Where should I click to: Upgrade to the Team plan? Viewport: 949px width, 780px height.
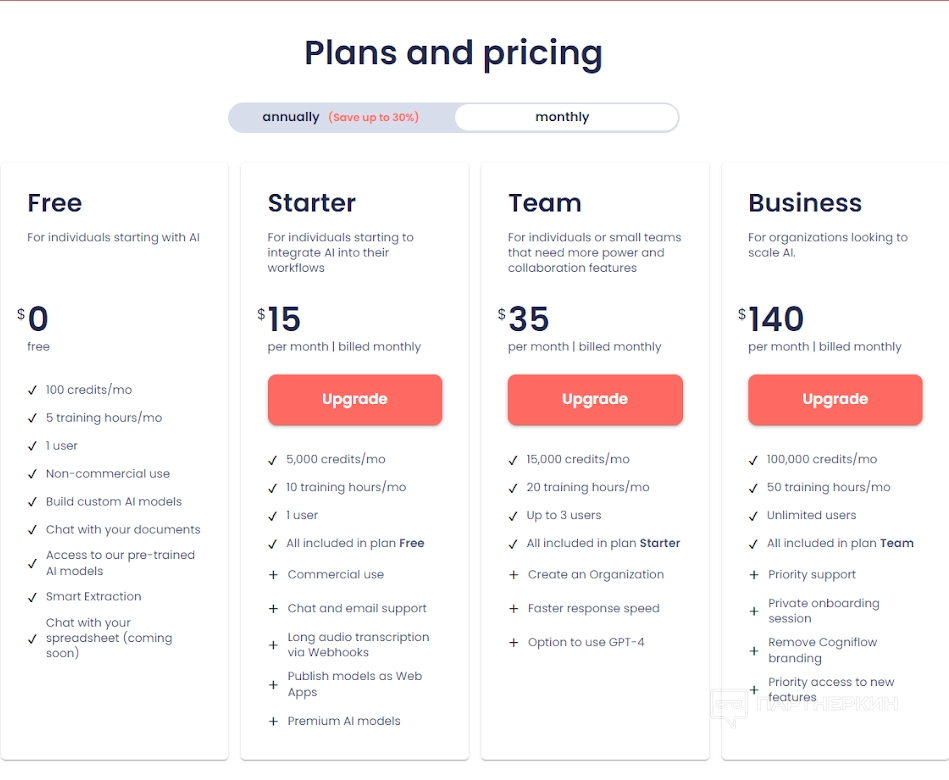click(595, 399)
